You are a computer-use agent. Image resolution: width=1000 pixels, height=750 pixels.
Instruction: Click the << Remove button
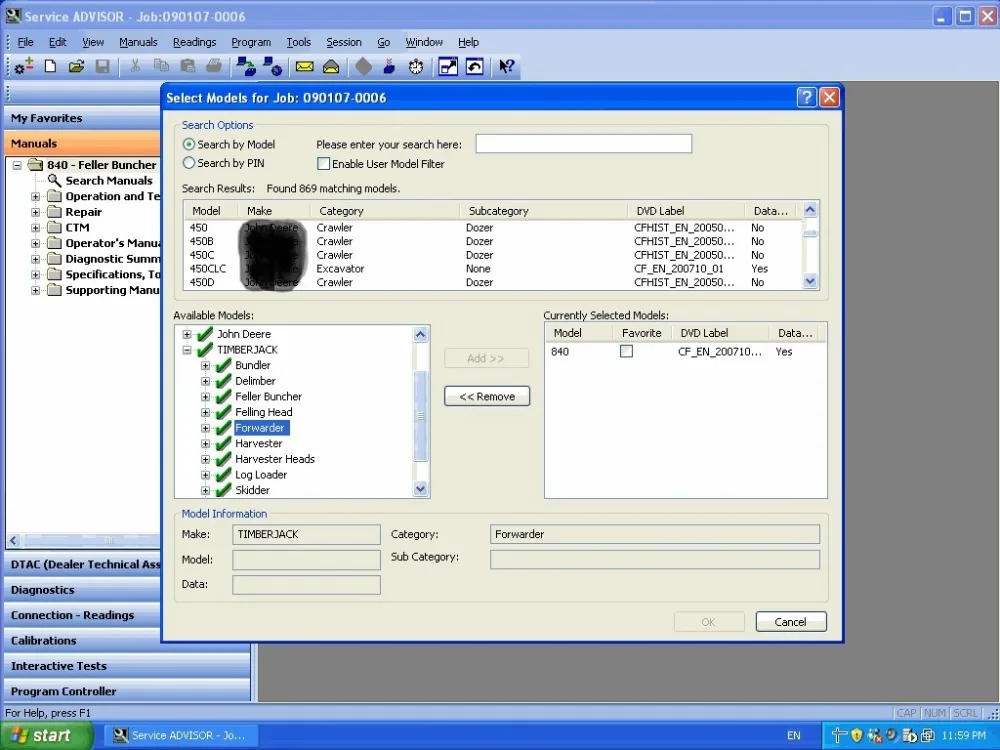(487, 397)
